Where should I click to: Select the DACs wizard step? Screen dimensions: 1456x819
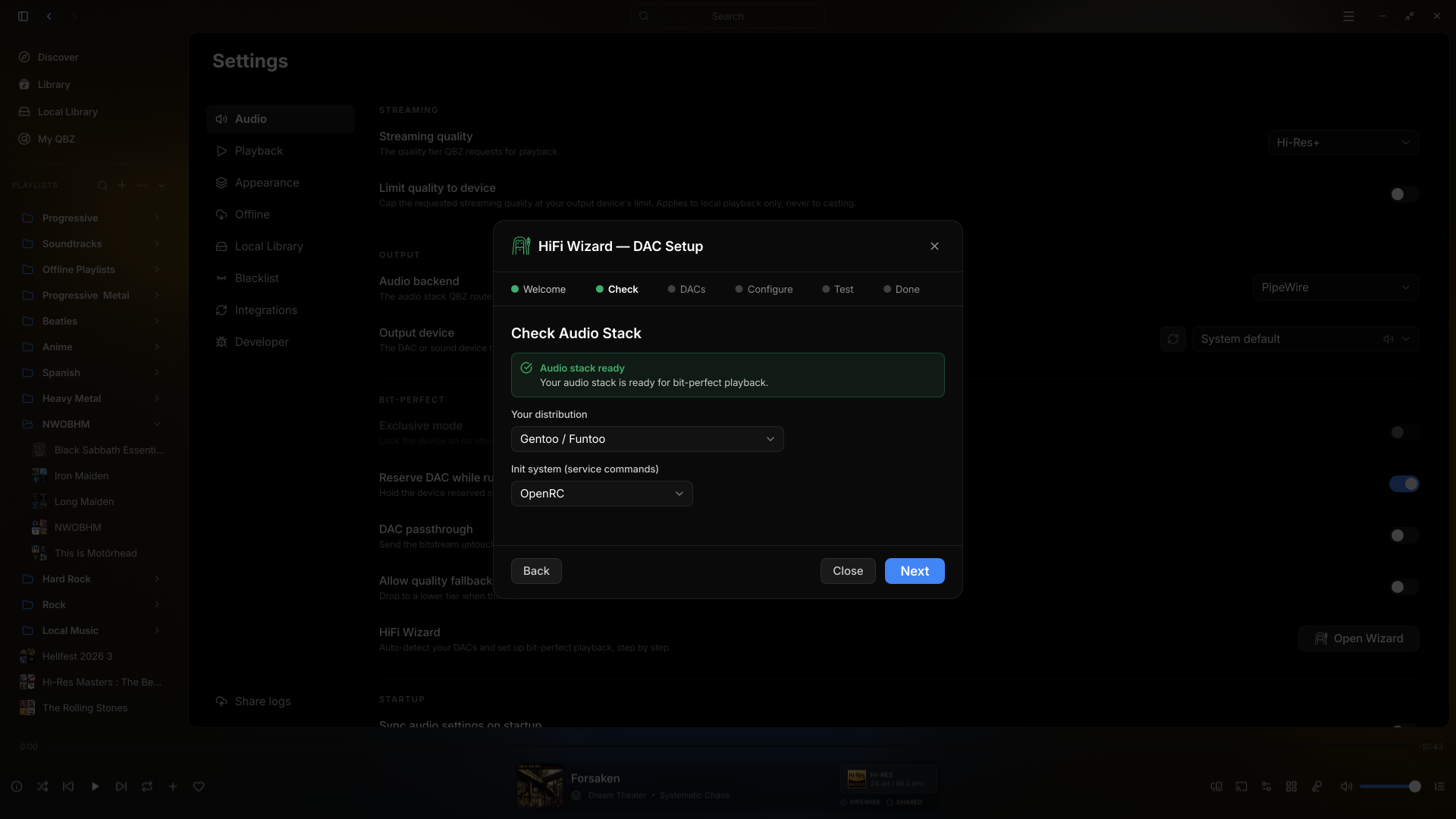click(687, 290)
